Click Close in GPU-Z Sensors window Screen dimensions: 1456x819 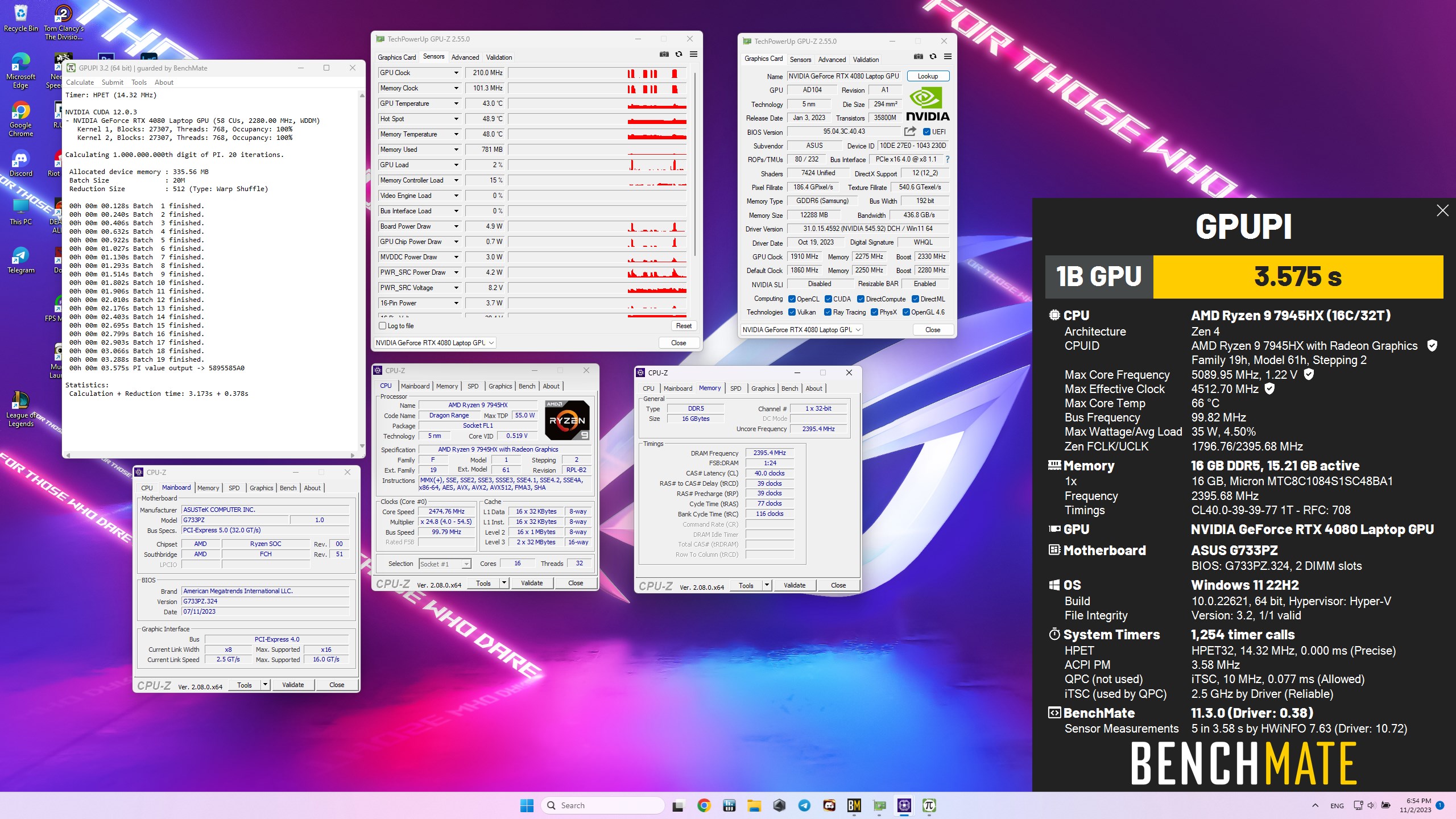tap(679, 343)
